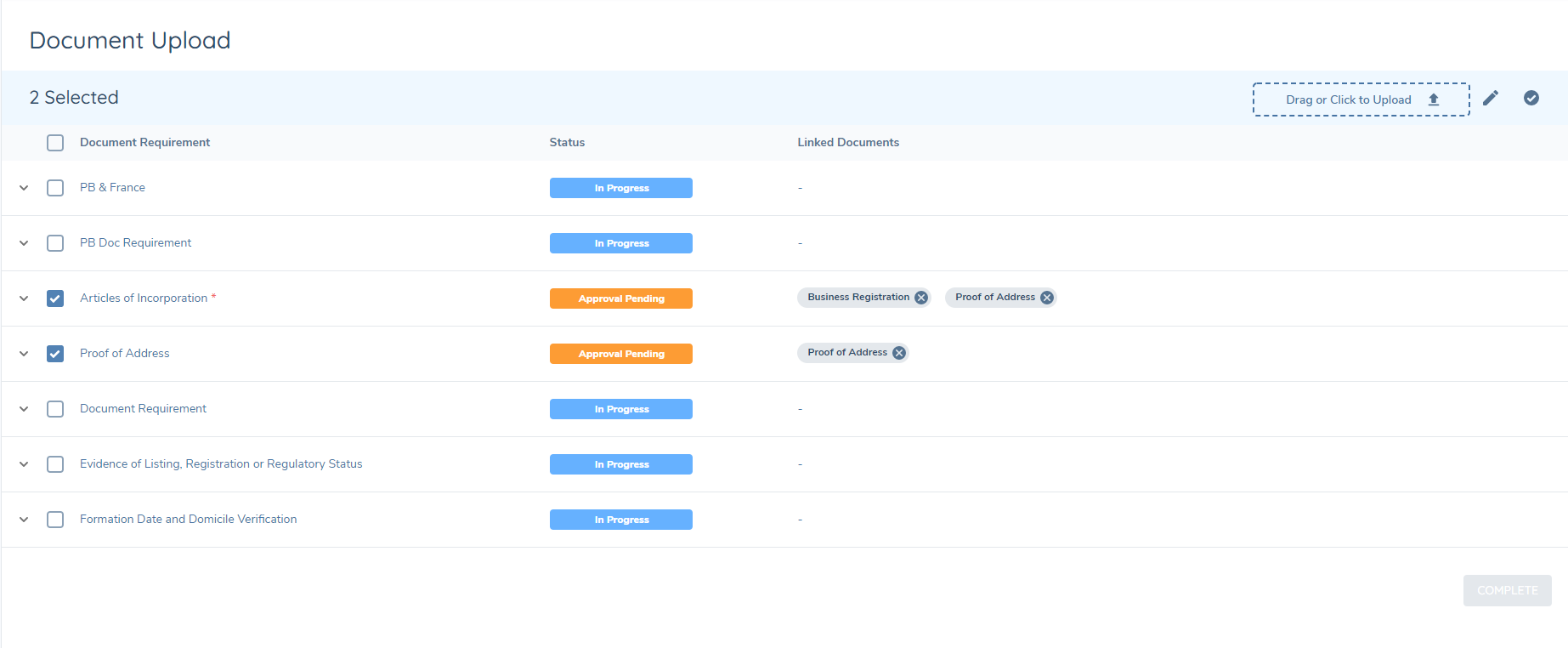Click the Approval Pending badge for Proof of Address
This screenshot has height=648, width=1568.
coord(620,354)
